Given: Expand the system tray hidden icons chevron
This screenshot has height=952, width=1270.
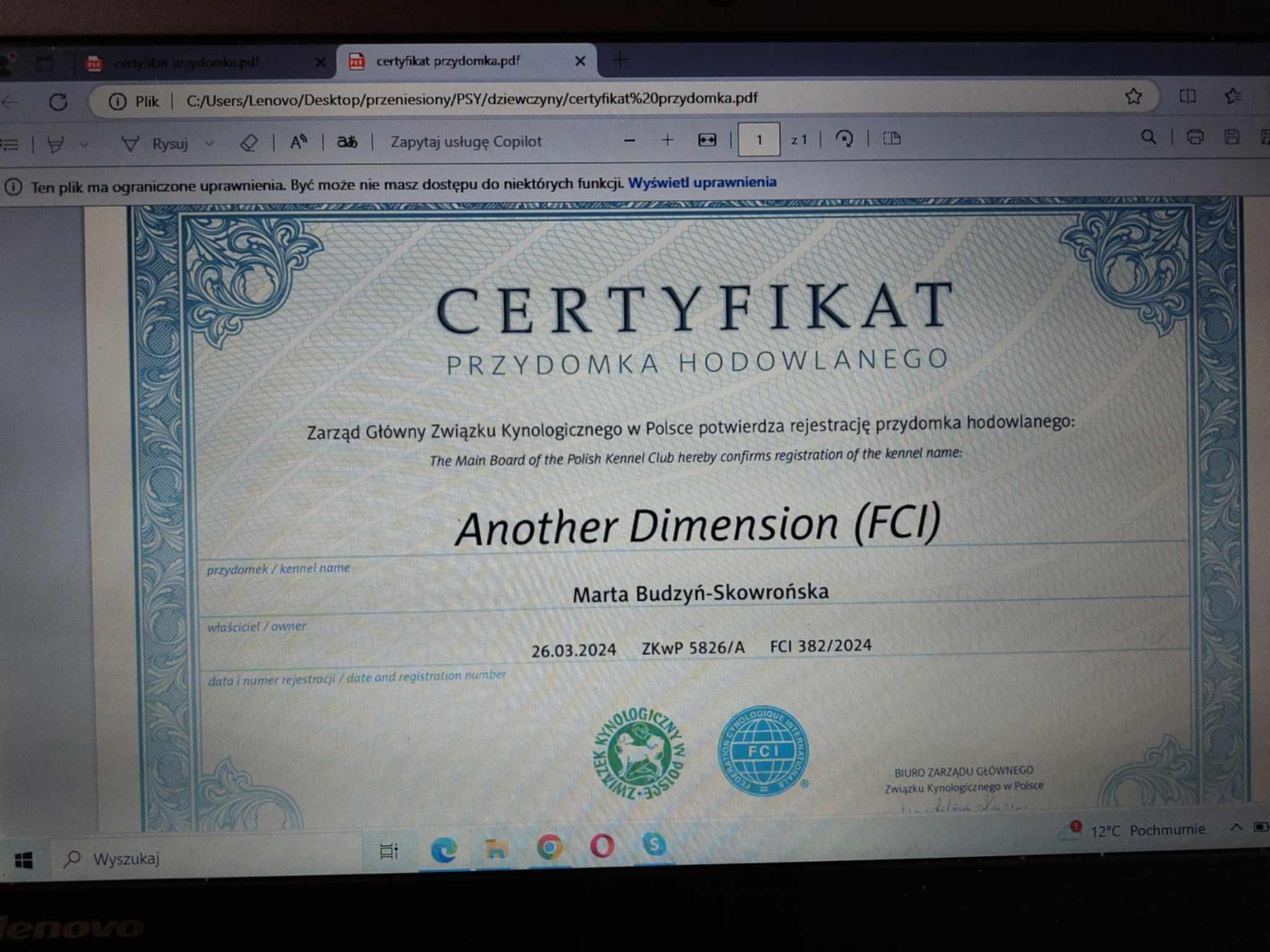Looking at the screenshot, I should pyautogui.click(x=1235, y=827).
